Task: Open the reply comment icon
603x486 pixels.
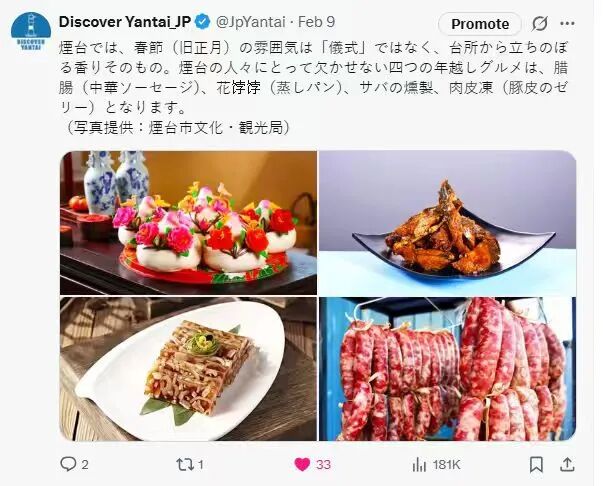Action: click(x=68, y=464)
